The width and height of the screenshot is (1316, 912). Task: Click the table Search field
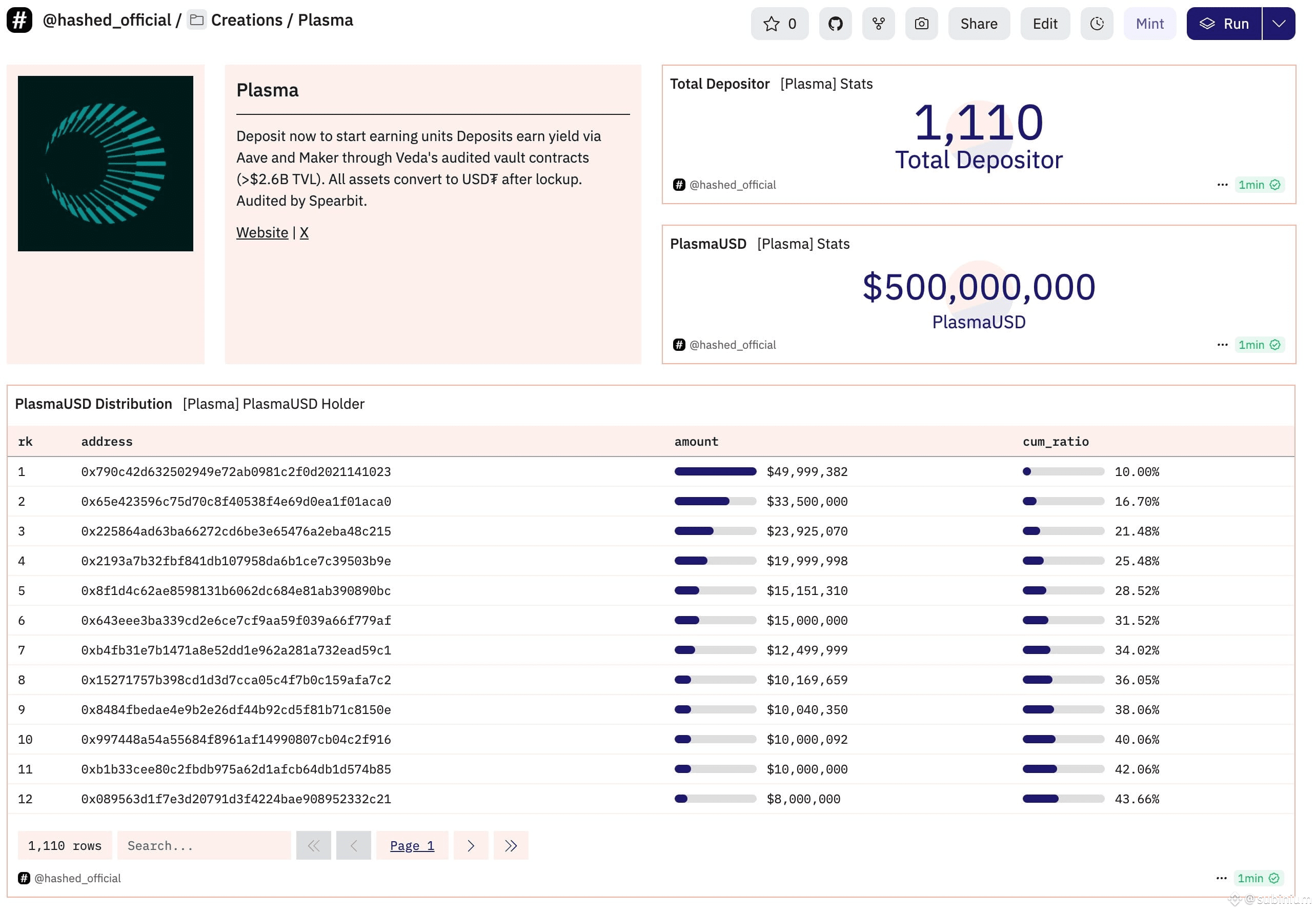pos(204,846)
